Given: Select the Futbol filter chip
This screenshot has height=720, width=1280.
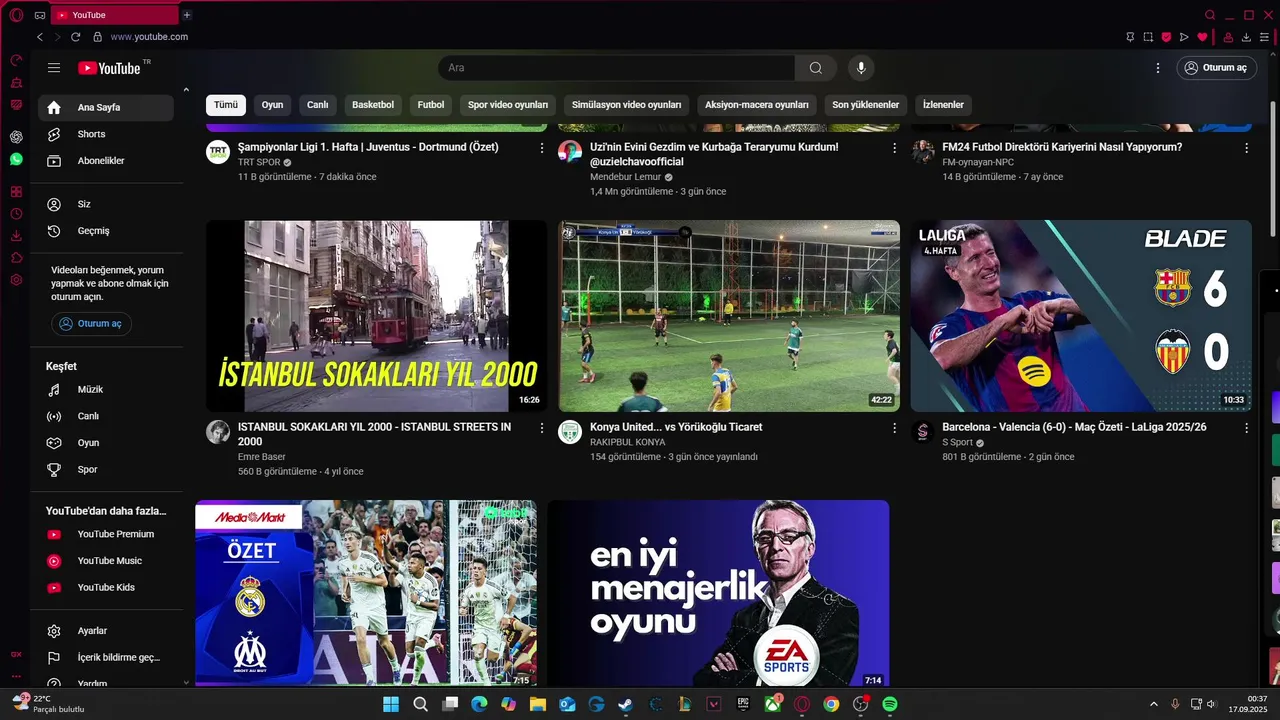Looking at the screenshot, I should click(x=431, y=105).
